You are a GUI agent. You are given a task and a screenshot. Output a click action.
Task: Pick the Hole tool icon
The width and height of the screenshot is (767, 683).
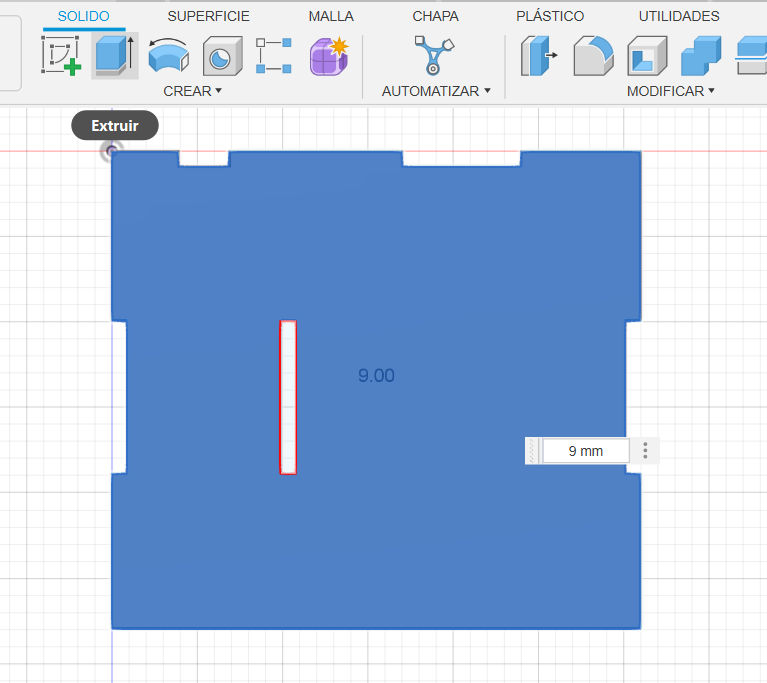pyautogui.click(x=223, y=55)
